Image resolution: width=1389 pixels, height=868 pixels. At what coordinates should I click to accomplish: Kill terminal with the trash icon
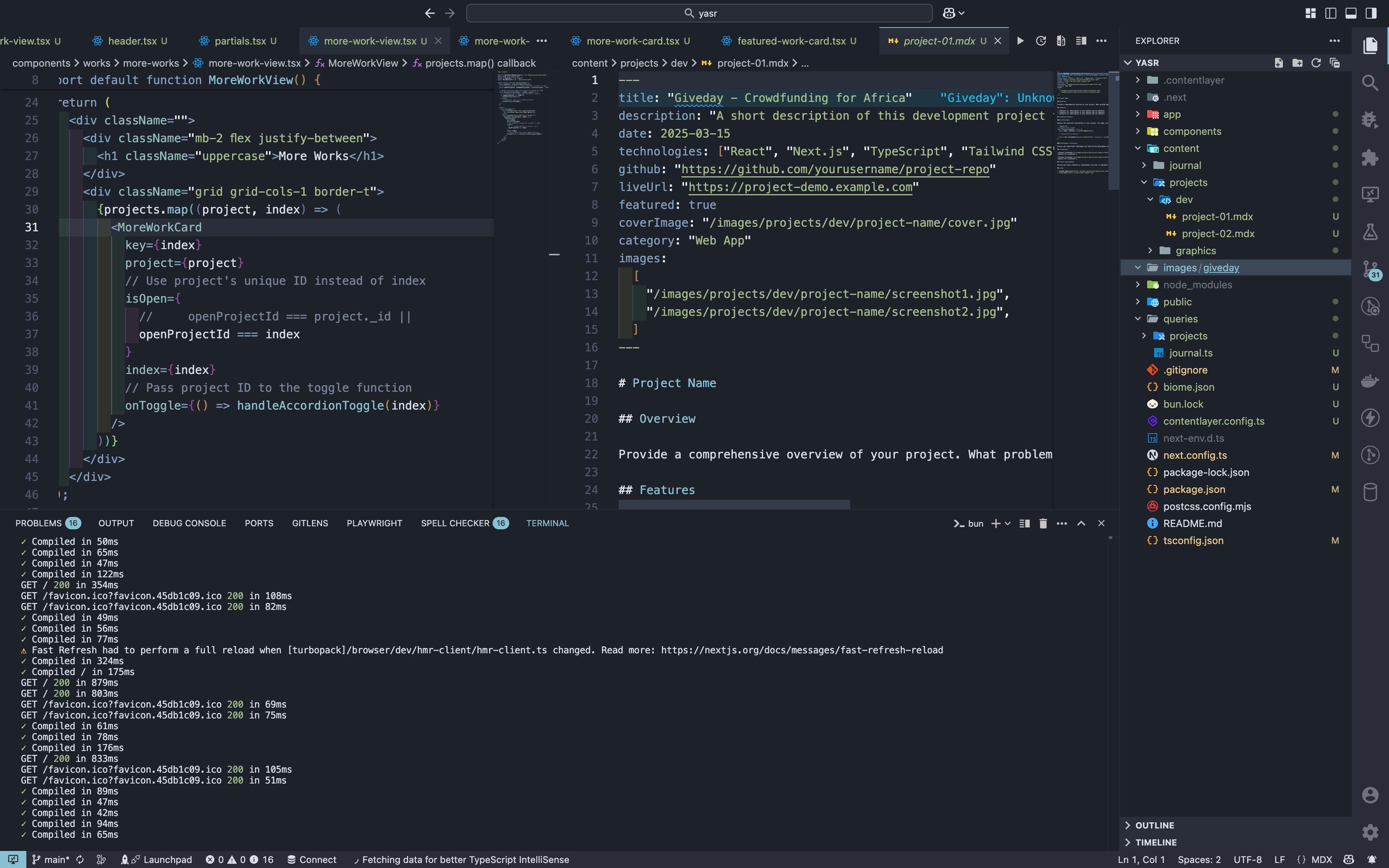pyautogui.click(x=1043, y=523)
